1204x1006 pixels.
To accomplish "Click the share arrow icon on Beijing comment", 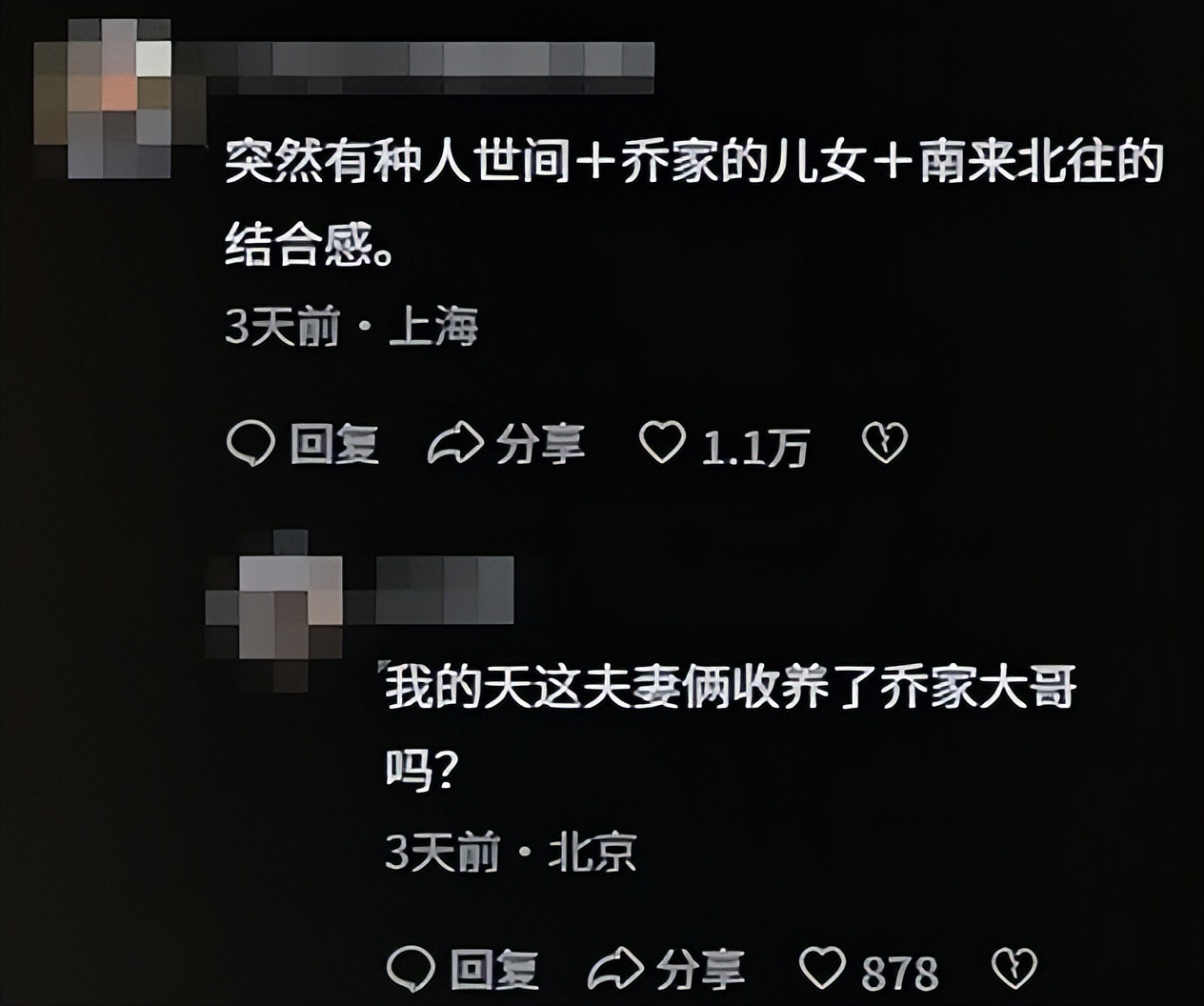I will click(x=615, y=970).
